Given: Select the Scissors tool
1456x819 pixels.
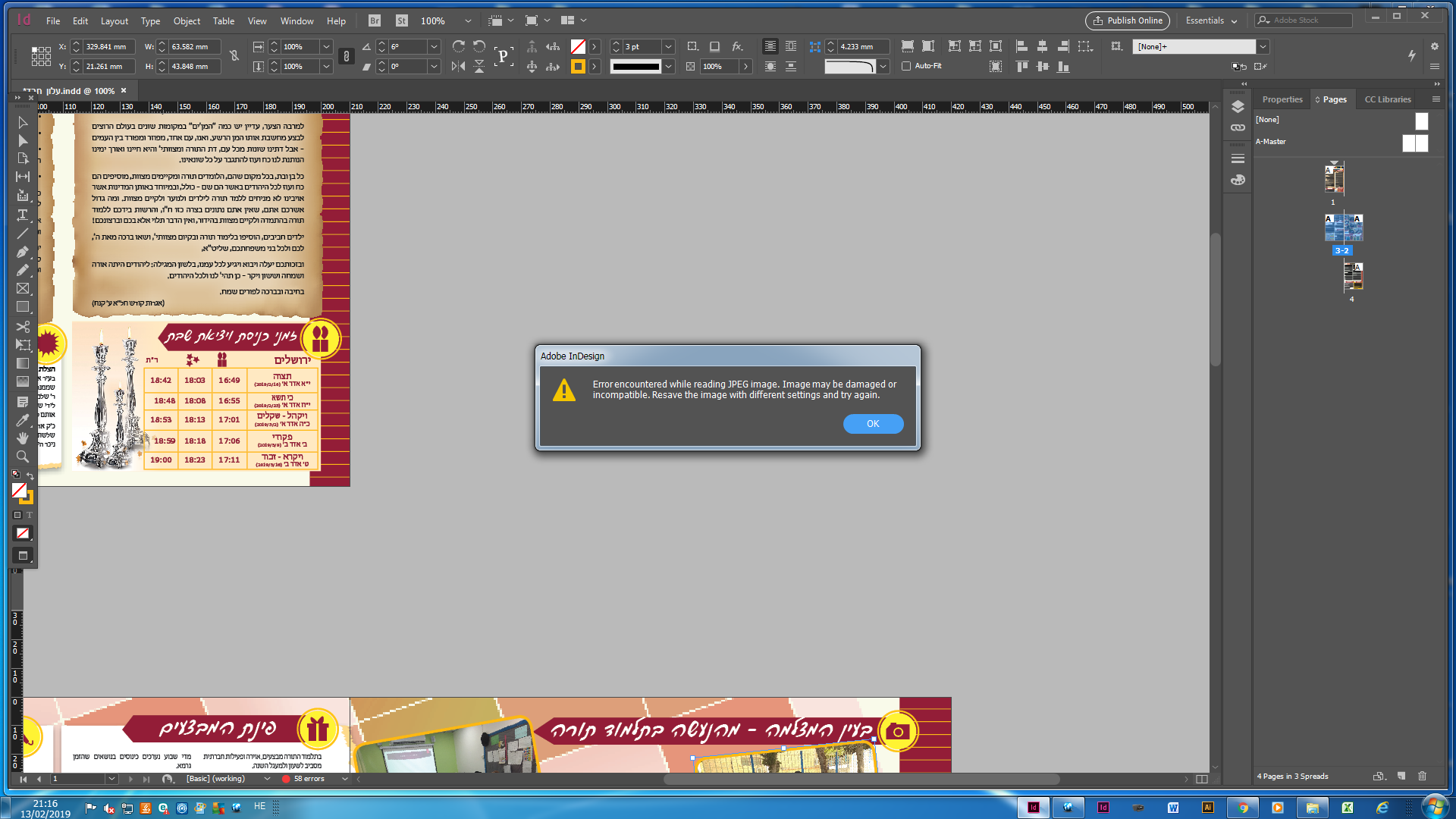Looking at the screenshot, I should 23,326.
